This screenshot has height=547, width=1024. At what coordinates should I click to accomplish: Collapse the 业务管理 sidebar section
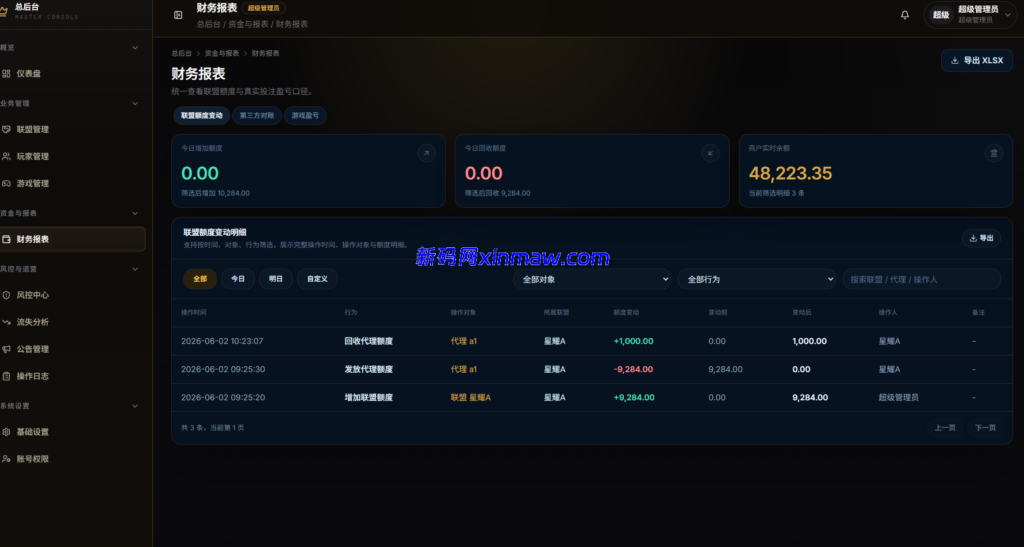click(135, 103)
